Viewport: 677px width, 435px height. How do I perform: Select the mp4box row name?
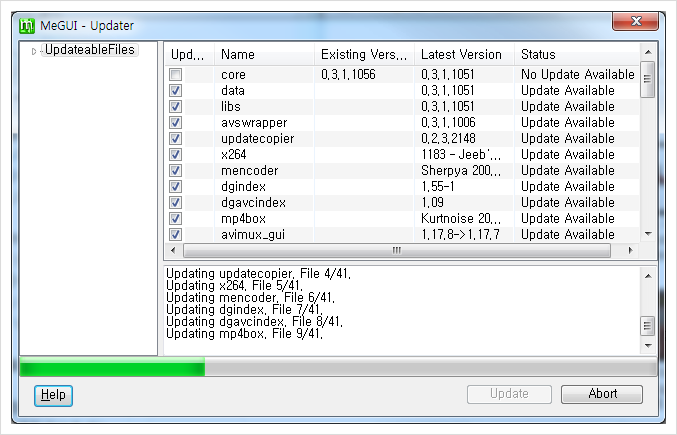(x=243, y=218)
